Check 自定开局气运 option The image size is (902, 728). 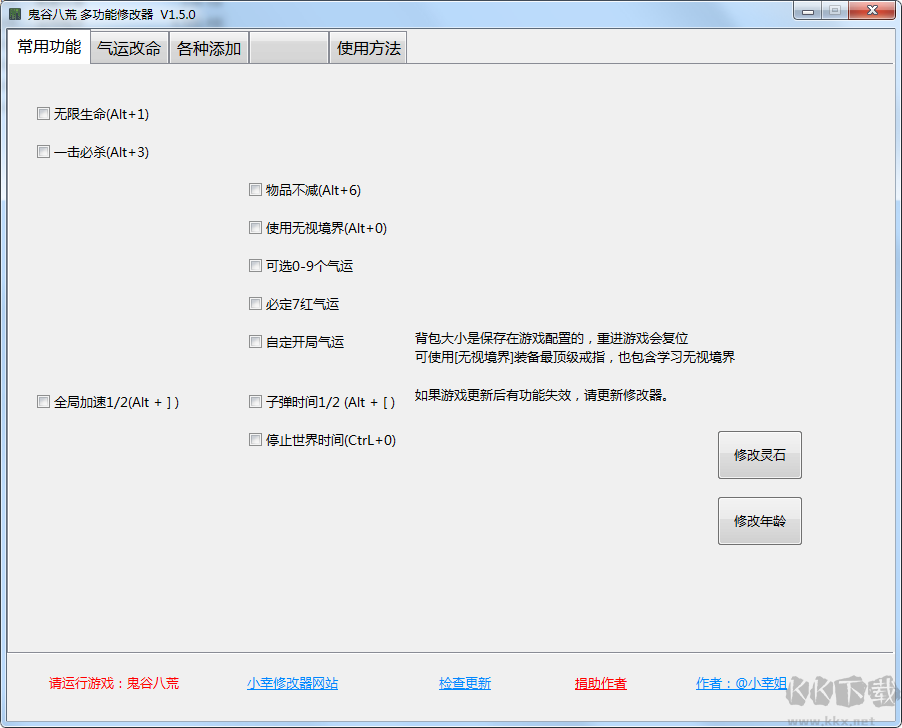(255, 342)
